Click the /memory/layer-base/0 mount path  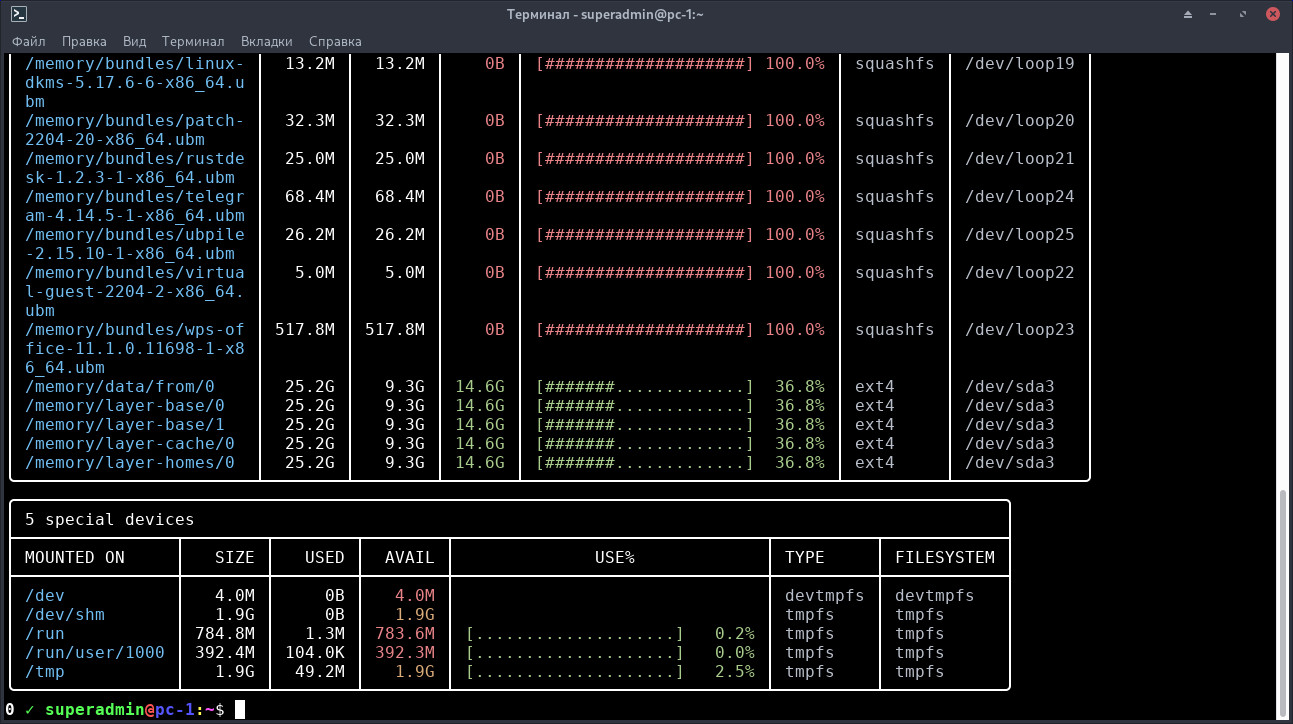pyautogui.click(x=125, y=405)
